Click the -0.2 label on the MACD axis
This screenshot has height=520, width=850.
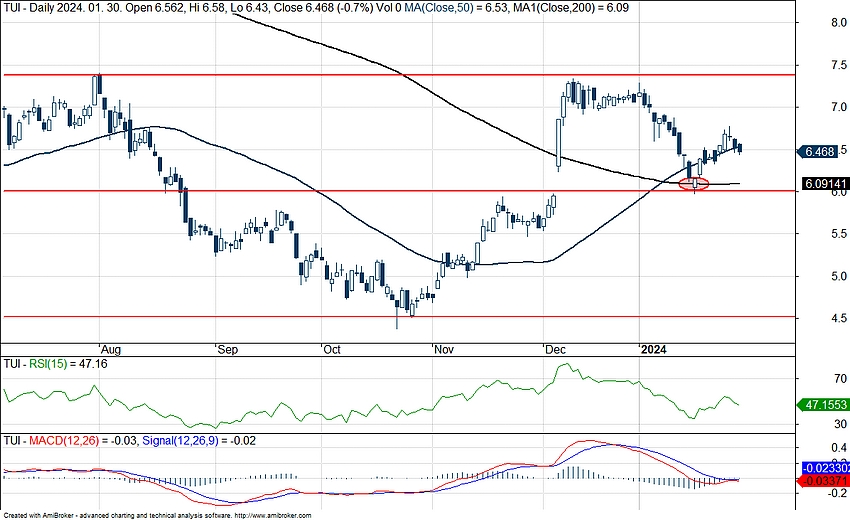tap(837, 493)
